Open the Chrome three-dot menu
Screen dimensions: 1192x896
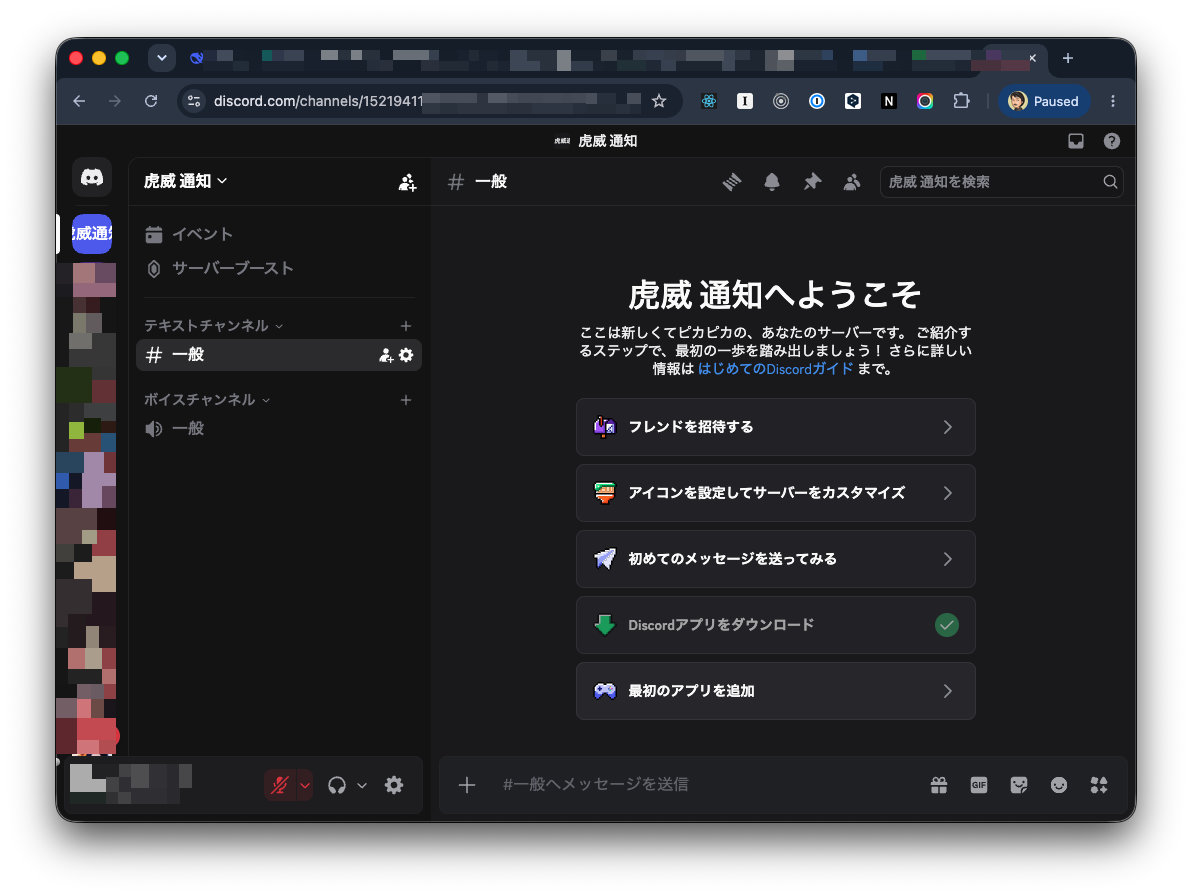1113,101
